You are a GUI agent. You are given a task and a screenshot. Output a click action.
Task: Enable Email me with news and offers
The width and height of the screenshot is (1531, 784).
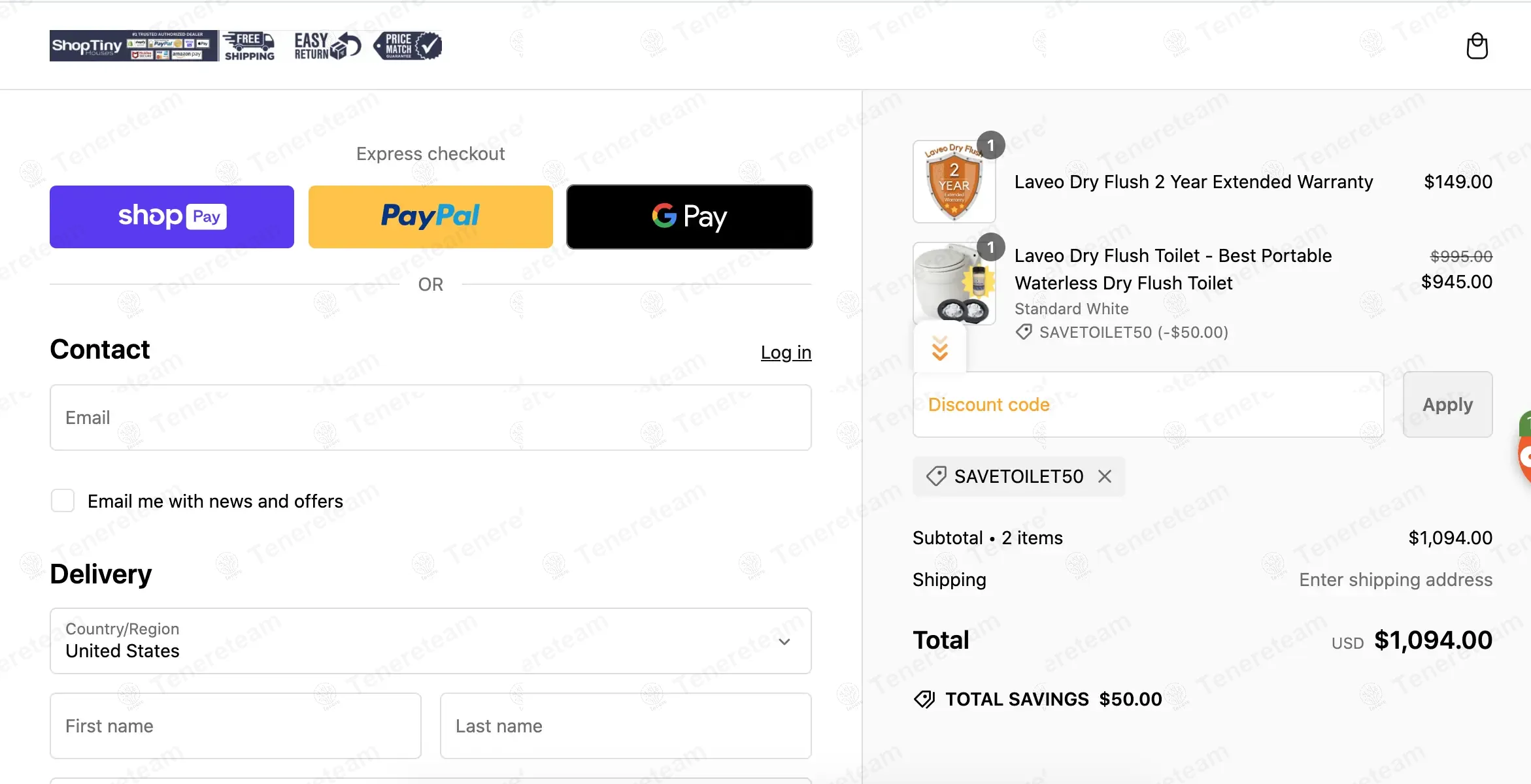point(63,501)
